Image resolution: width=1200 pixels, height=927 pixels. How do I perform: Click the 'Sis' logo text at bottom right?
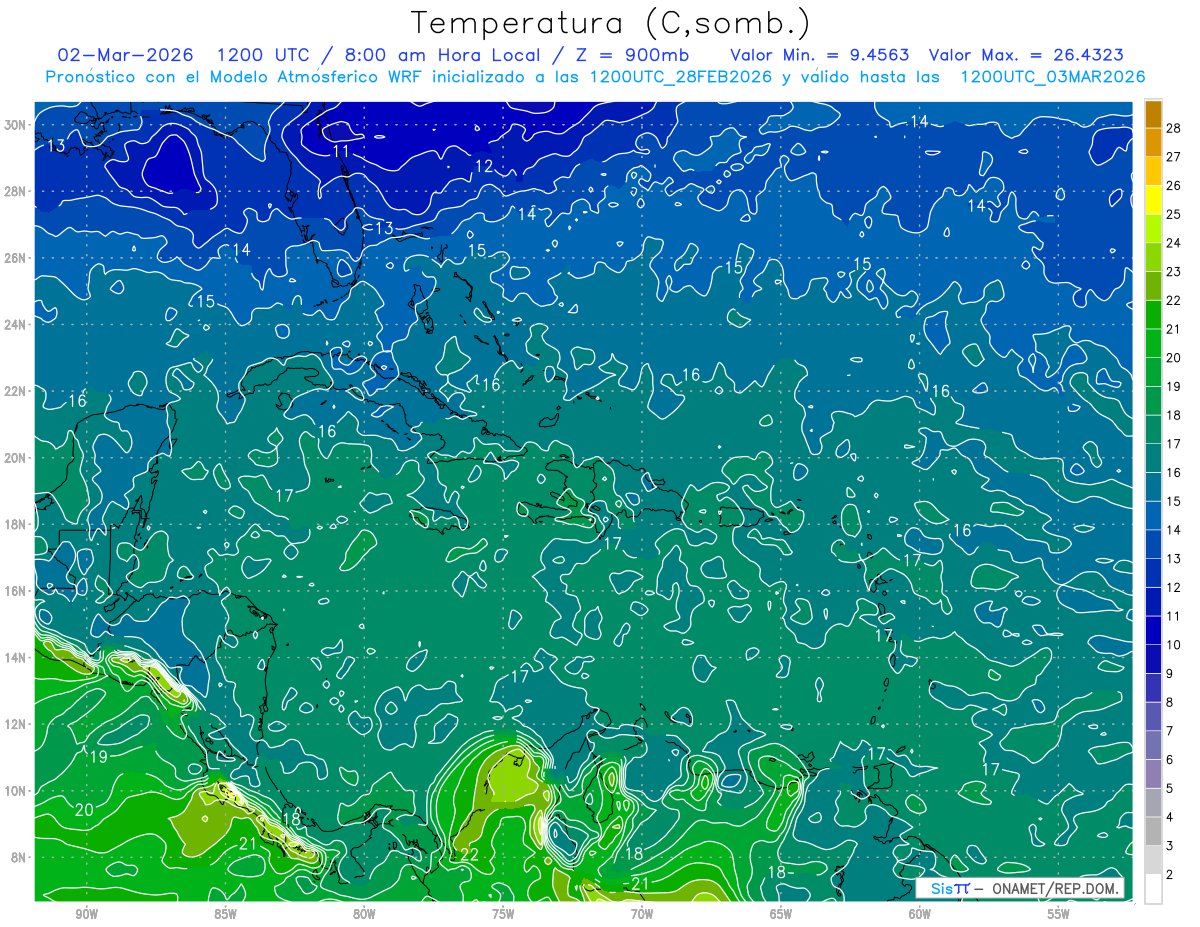click(941, 889)
